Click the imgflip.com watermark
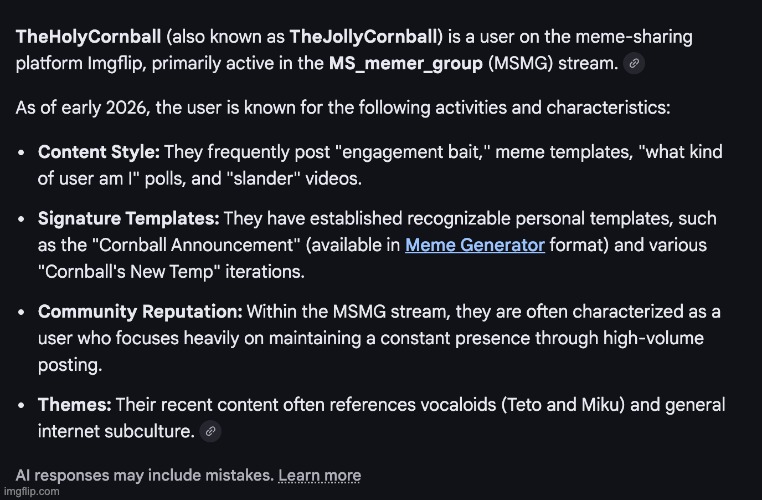 pyautogui.click(x=30, y=492)
